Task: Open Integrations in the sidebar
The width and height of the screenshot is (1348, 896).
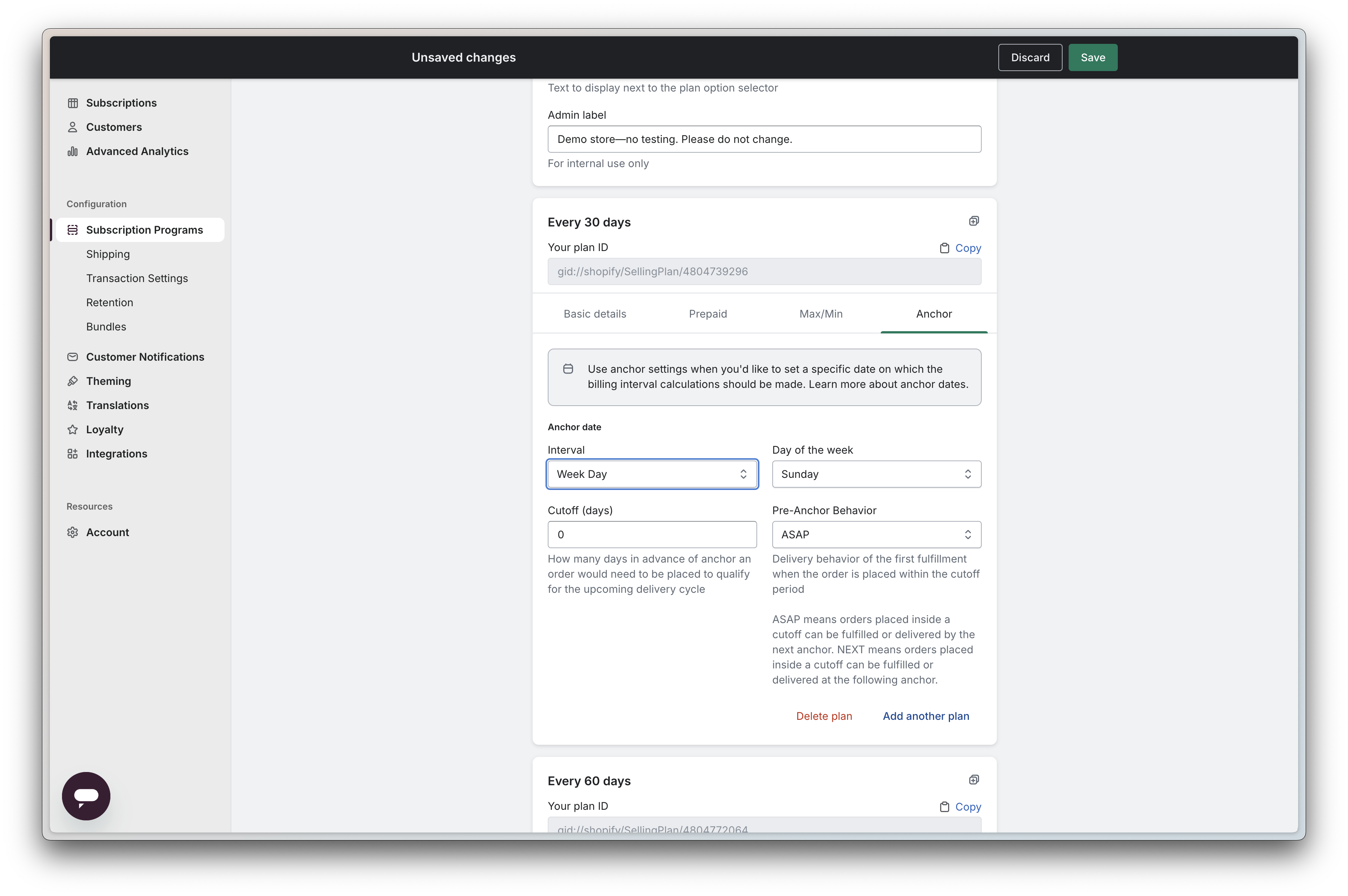Action: [116, 454]
